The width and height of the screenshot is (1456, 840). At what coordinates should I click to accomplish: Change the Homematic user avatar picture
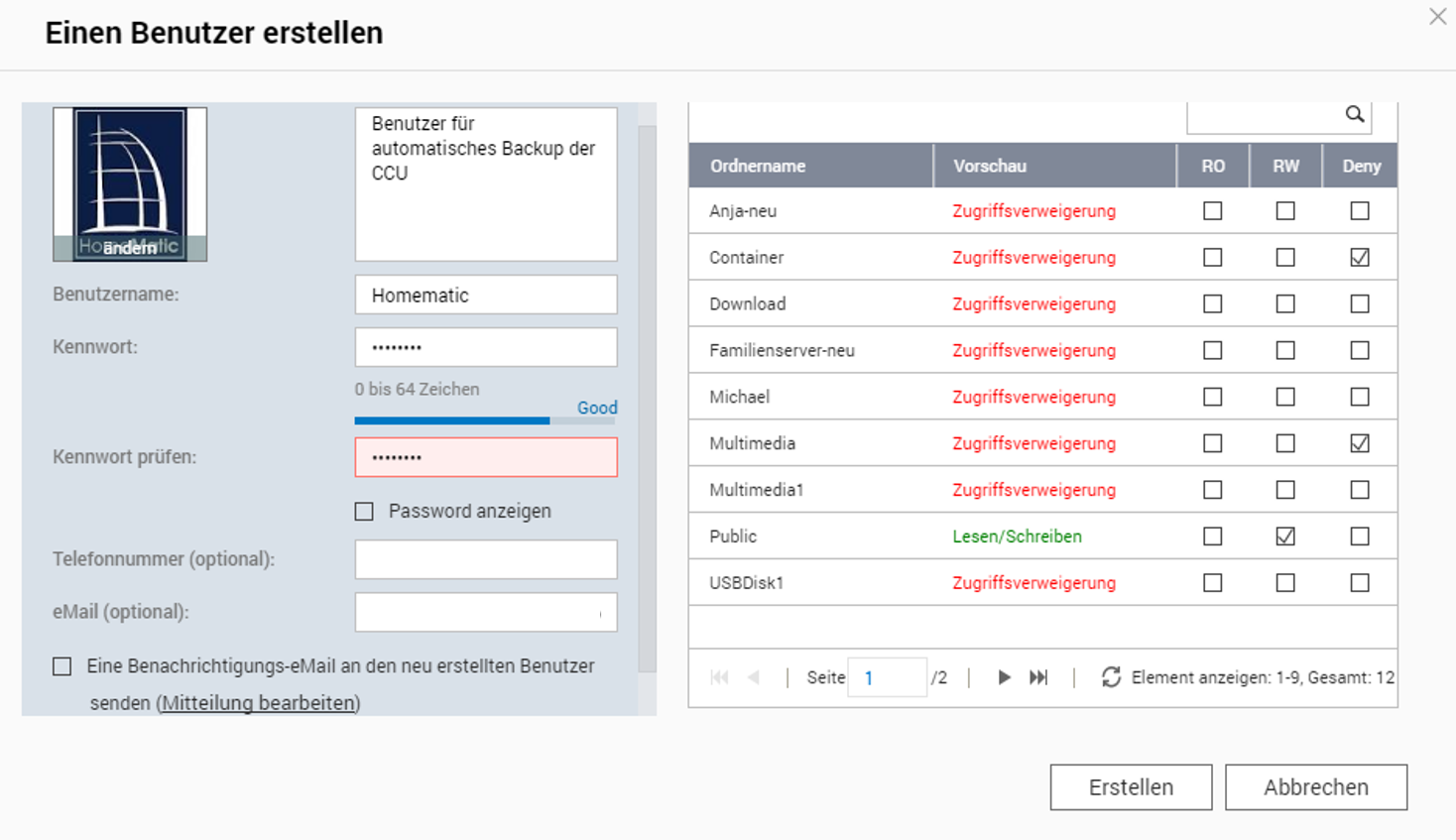point(130,248)
